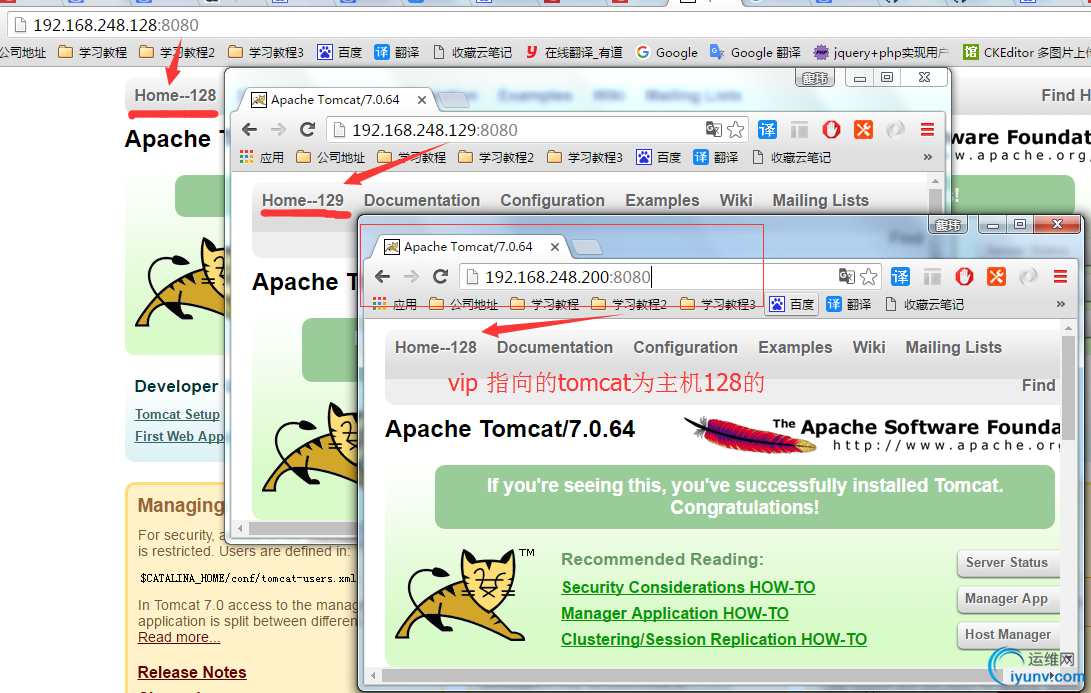Image resolution: width=1091 pixels, height=693 pixels.
Task: Go to Home--128 in the 192.168.248.200 window's Tomcat nav
Action: point(436,347)
